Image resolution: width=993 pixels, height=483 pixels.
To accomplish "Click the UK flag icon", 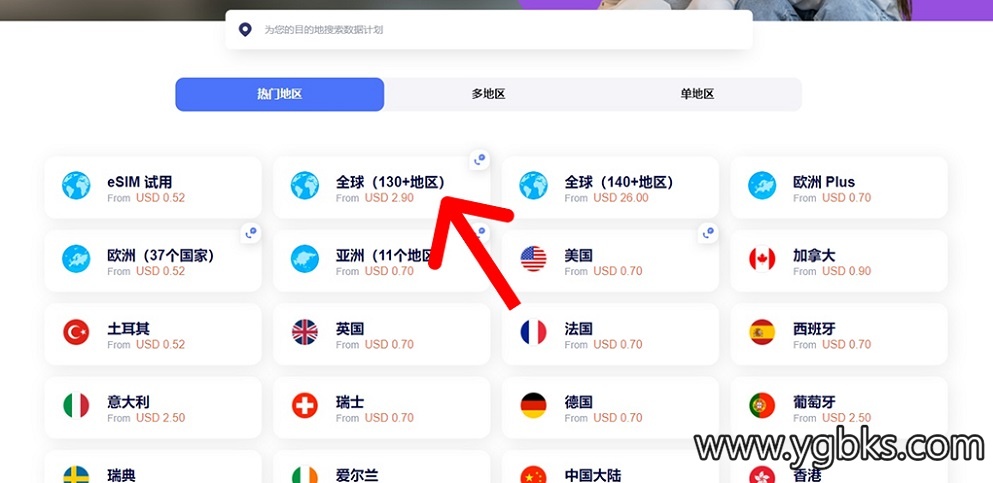I will click(305, 332).
